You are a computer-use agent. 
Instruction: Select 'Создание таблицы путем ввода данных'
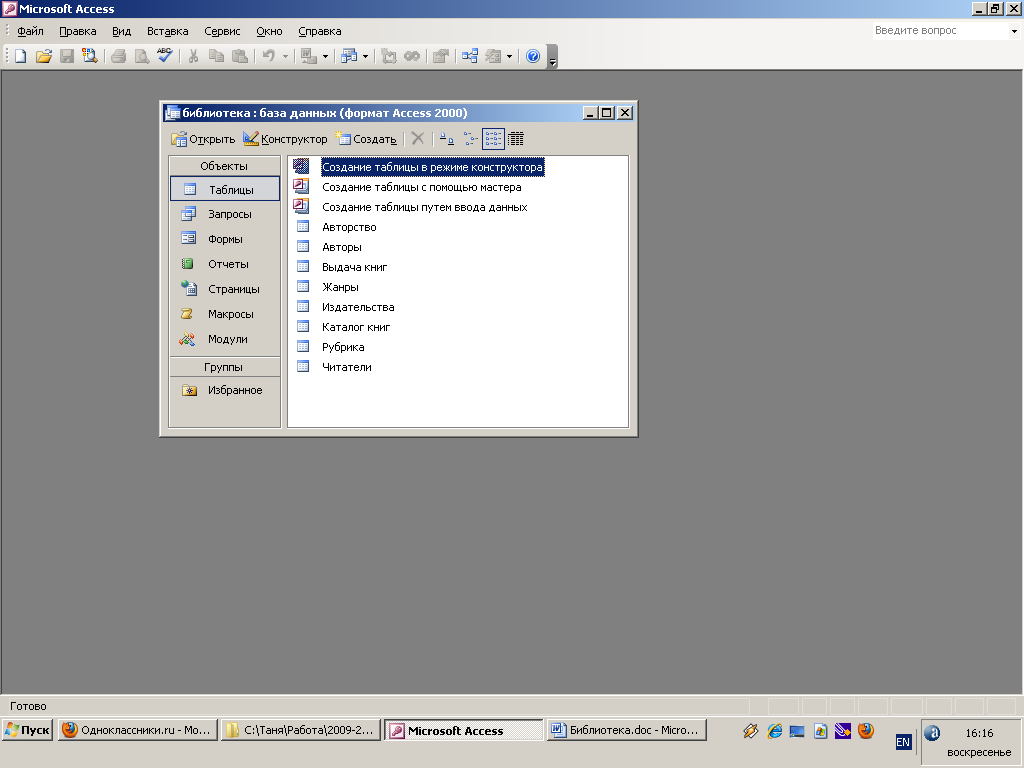(x=424, y=207)
